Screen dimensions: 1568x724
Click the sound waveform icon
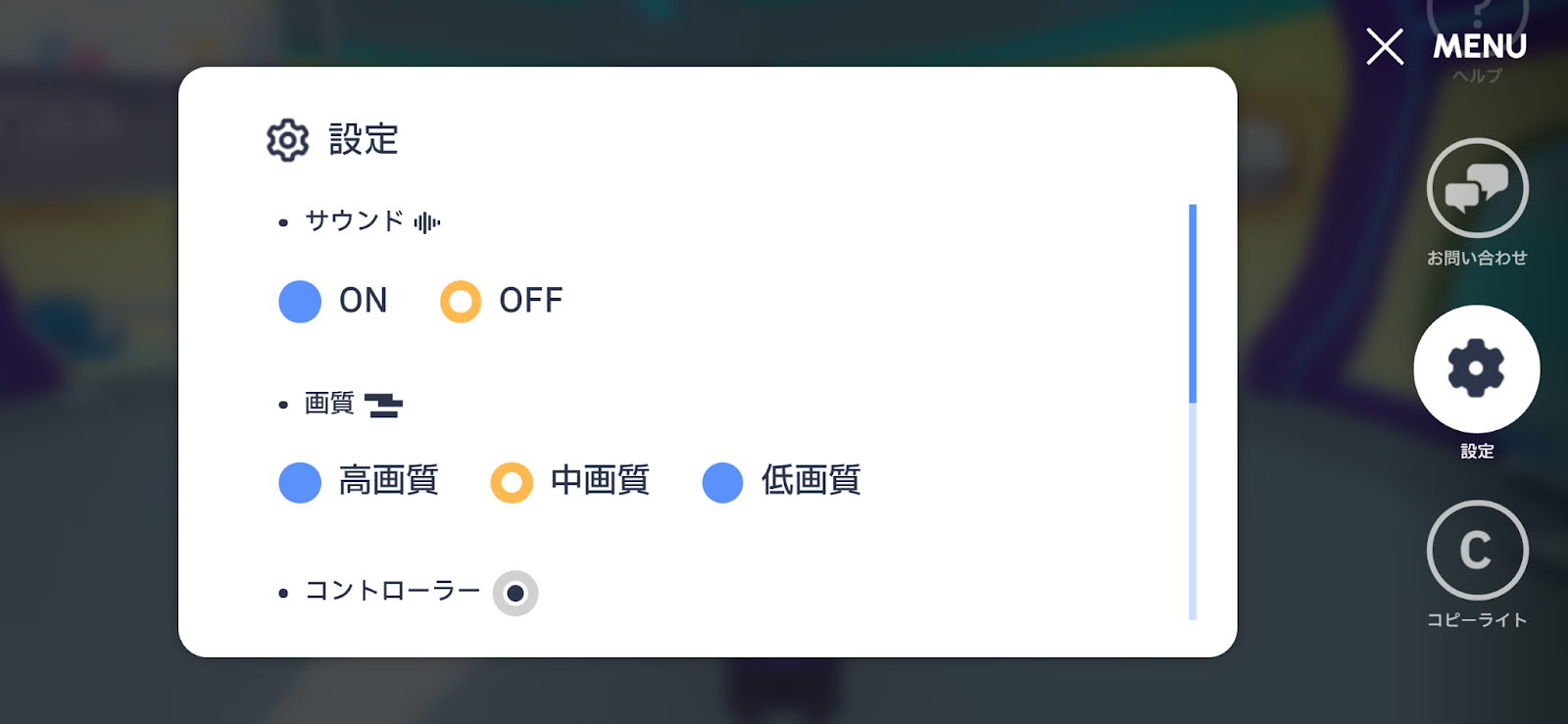(427, 222)
